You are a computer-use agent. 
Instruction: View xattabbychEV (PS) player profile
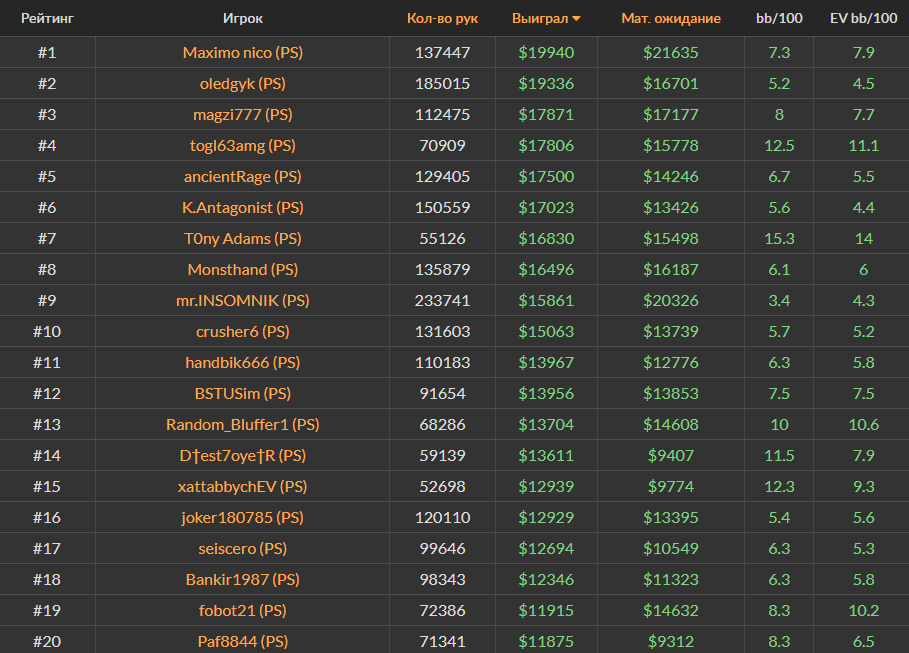tap(243, 486)
